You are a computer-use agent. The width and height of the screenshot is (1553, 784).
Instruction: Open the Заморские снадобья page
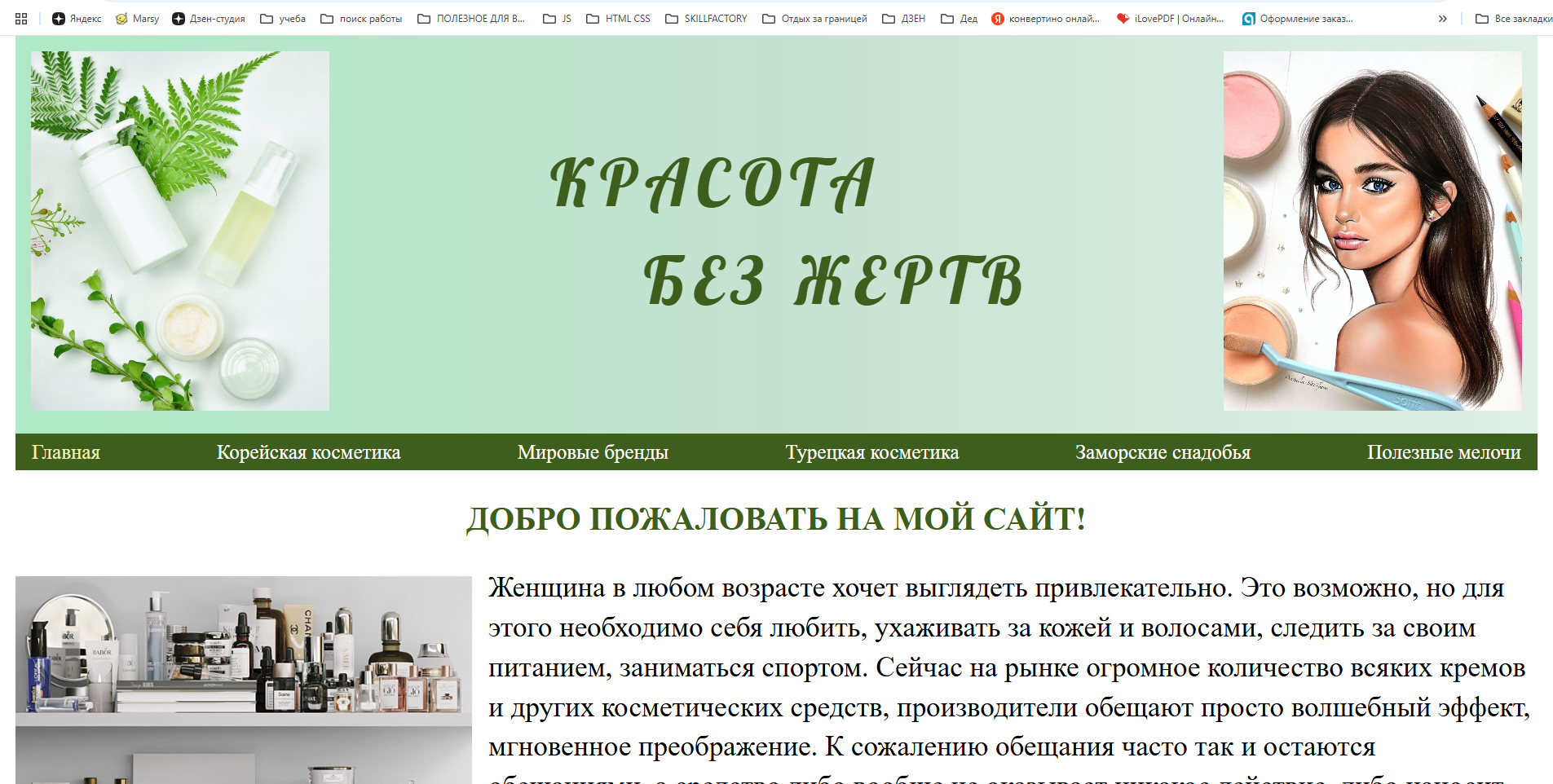[1163, 452]
